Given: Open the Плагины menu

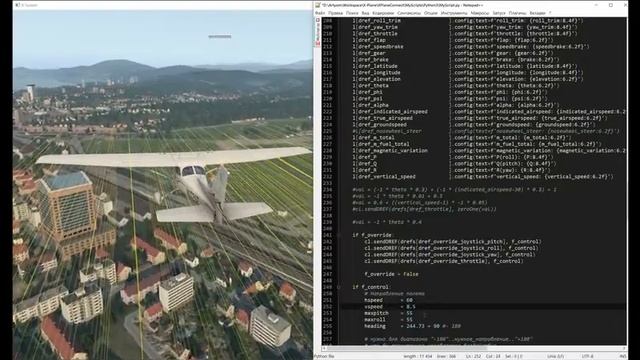Looking at the screenshot, I should coord(517,13).
